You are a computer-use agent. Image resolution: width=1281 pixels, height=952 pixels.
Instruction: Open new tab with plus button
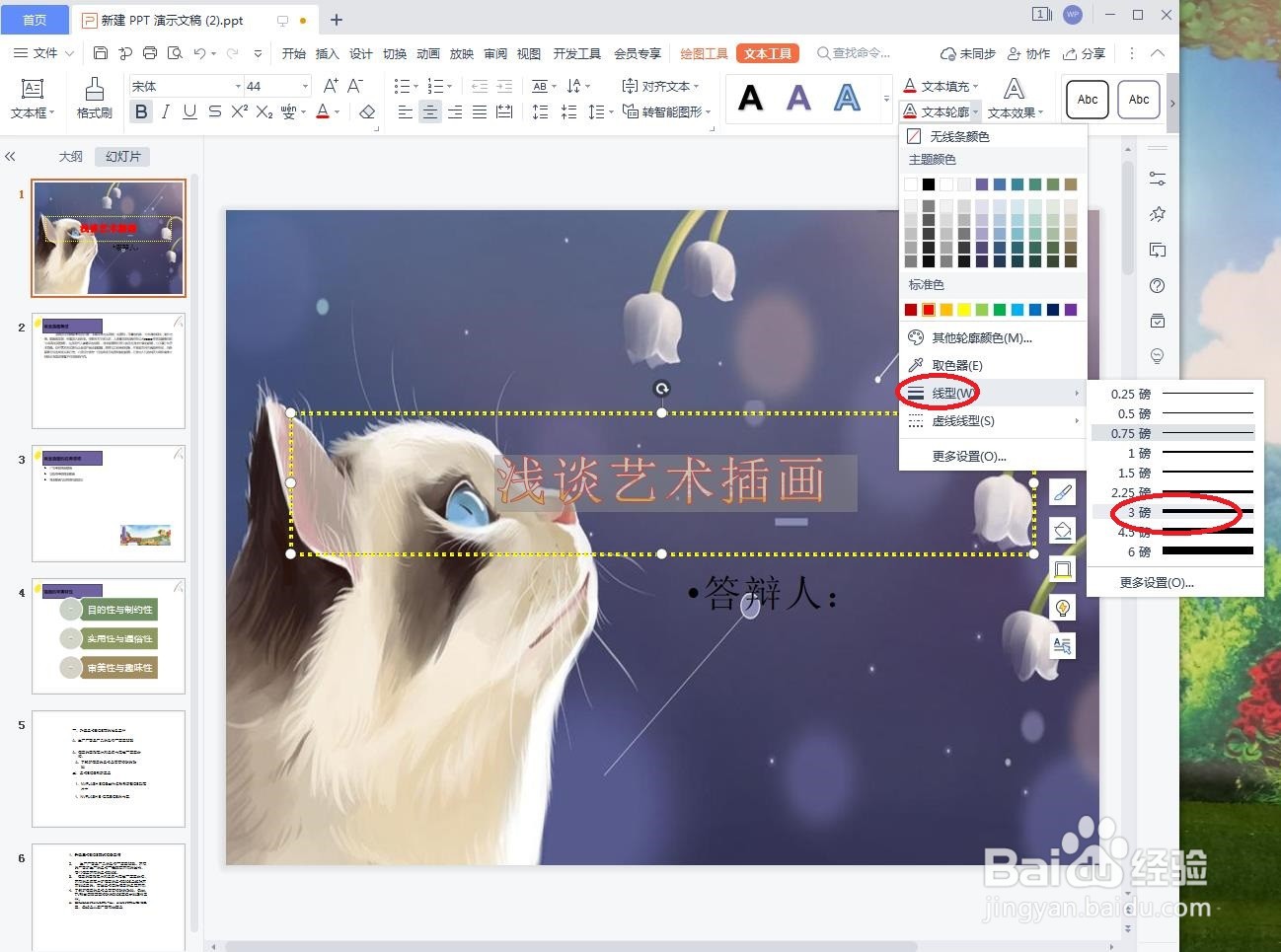pyautogui.click(x=337, y=20)
